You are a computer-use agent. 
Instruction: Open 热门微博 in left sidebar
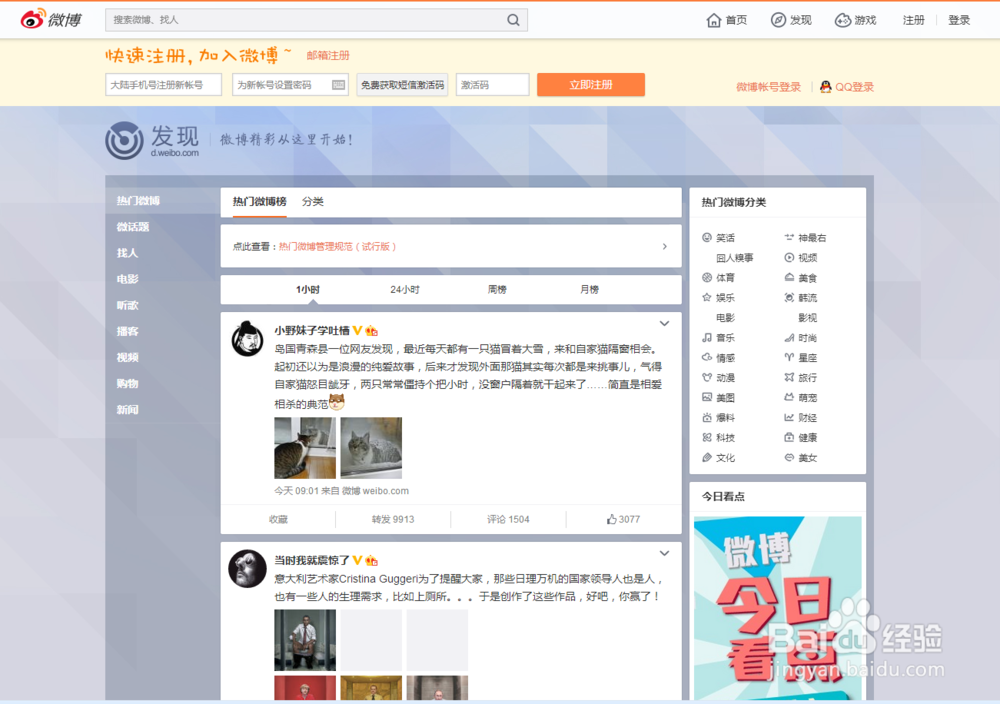(138, 200)
